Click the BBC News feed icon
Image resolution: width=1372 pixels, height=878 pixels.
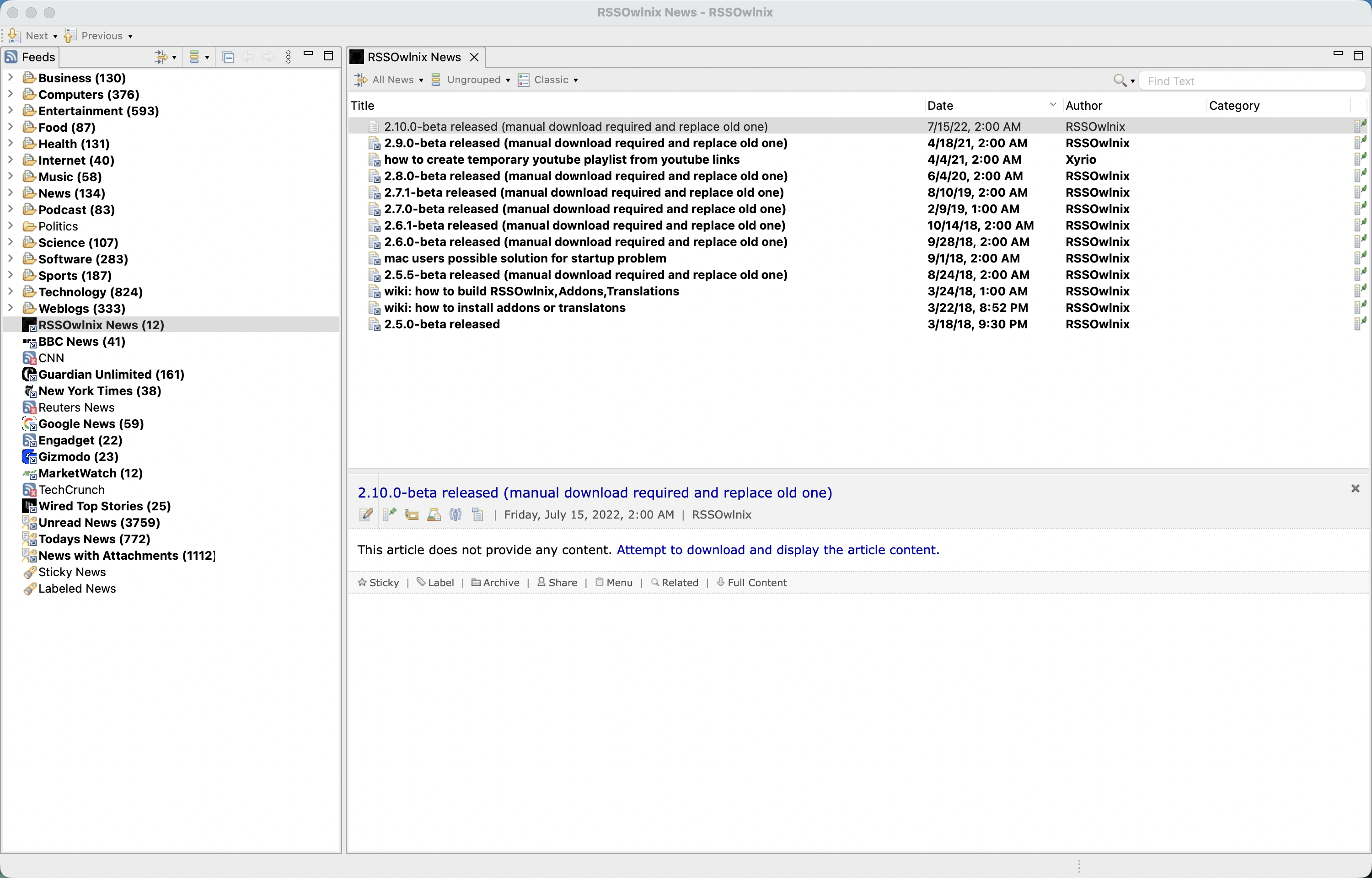29,342
